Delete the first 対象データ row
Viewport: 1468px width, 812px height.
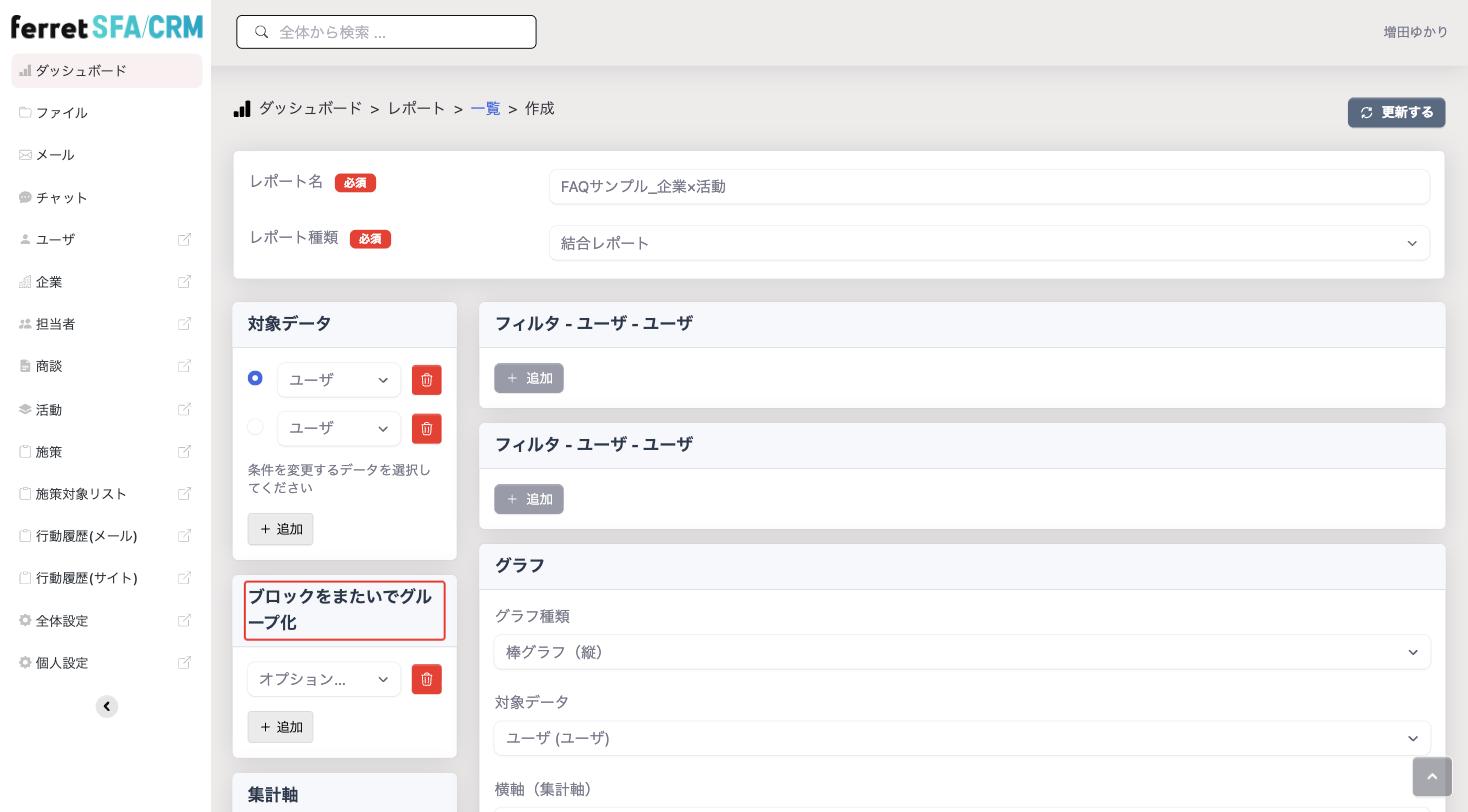click(x=427, y=380)
